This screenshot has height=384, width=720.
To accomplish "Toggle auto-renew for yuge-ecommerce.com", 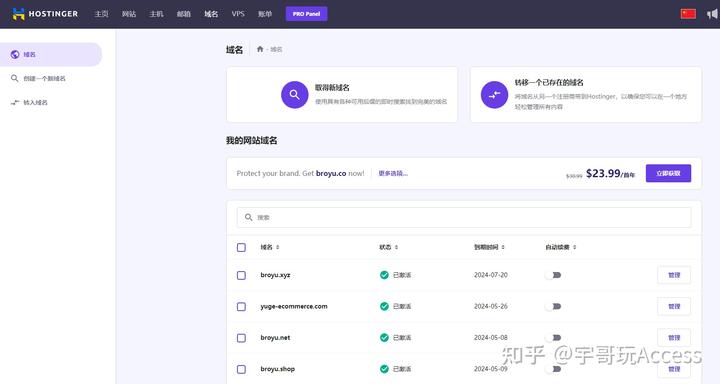I will pos(553,306).
